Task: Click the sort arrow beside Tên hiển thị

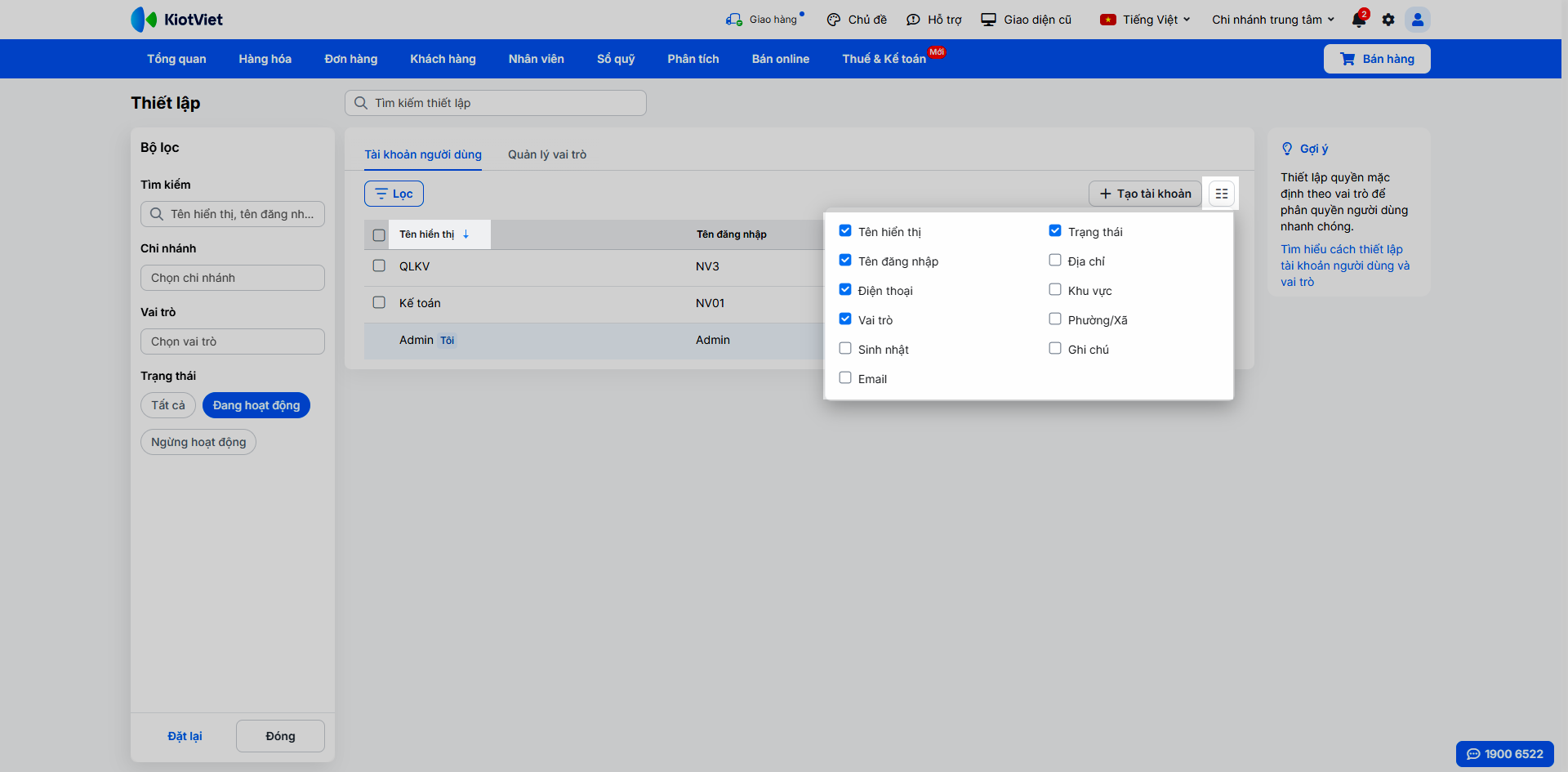Action: (465, 234)
